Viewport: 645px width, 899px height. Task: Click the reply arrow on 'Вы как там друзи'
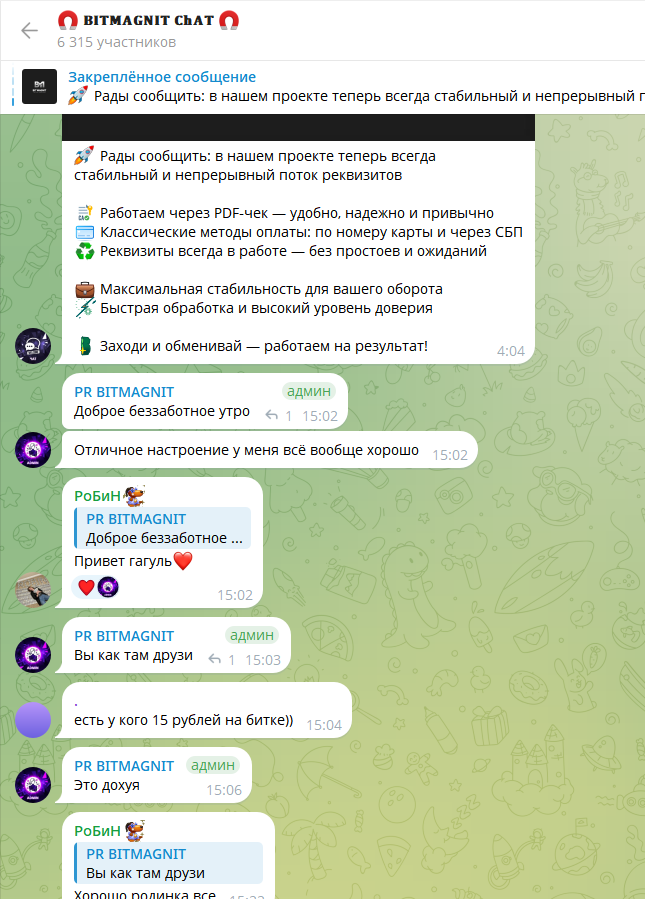[x=215, y=660]
